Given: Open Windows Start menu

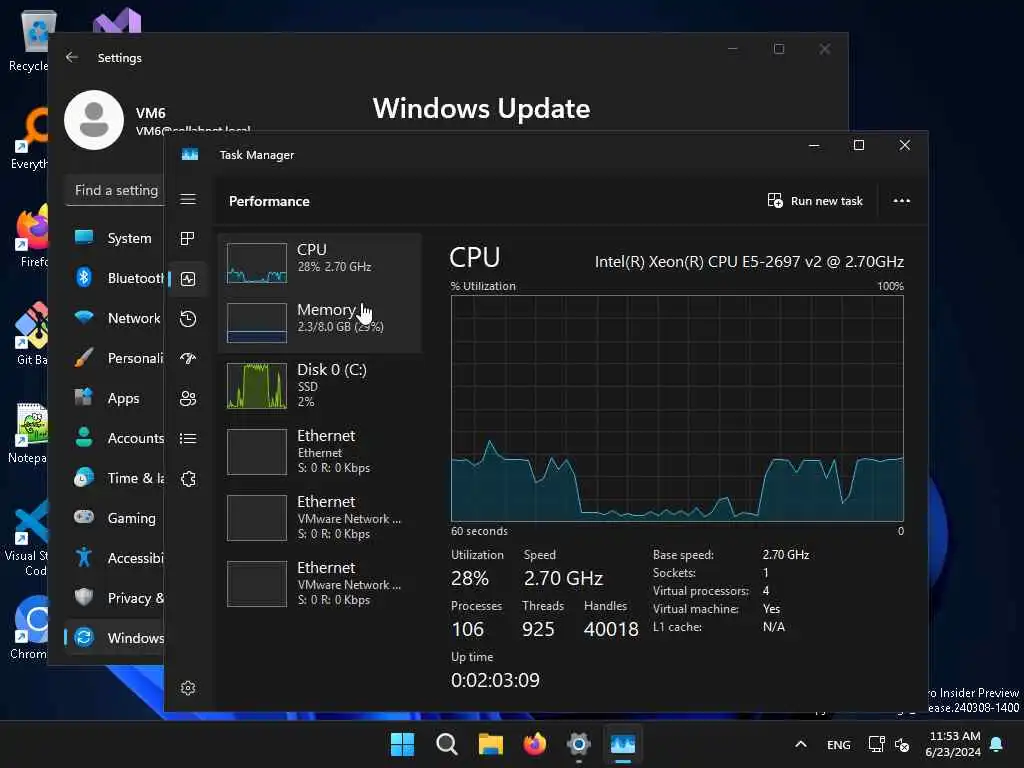Looking at the screenshot, I should 402,744.
